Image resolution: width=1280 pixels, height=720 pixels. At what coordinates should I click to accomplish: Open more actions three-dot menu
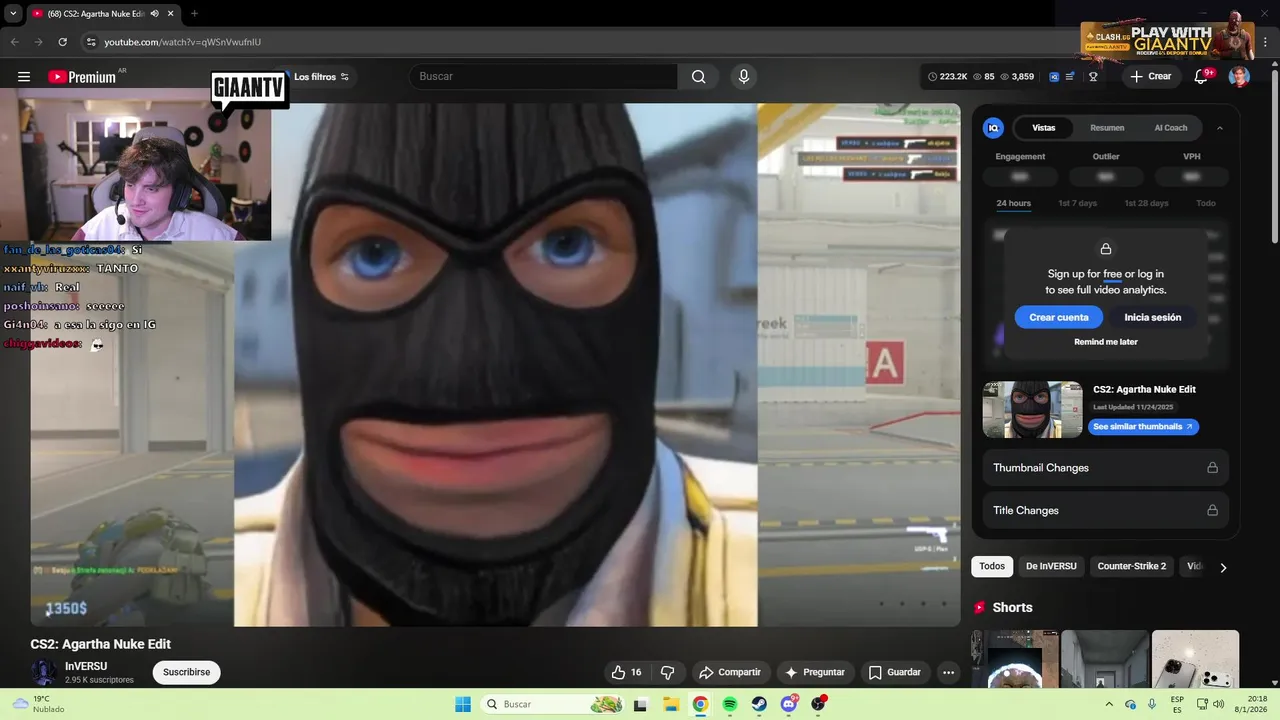point(948,672)
